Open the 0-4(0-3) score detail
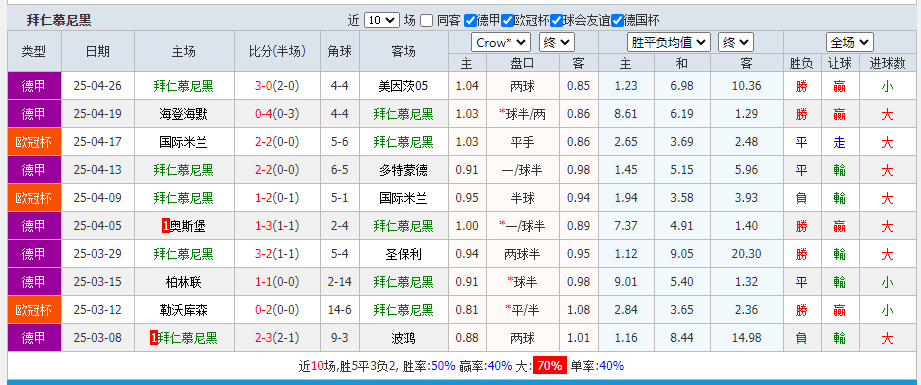 pos(277,115)
